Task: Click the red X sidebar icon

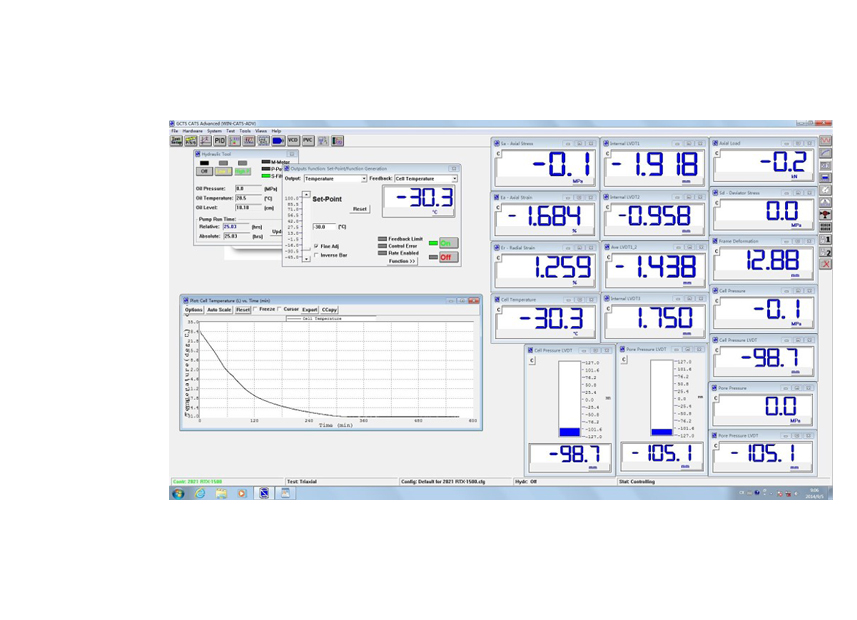Action: 825,264
